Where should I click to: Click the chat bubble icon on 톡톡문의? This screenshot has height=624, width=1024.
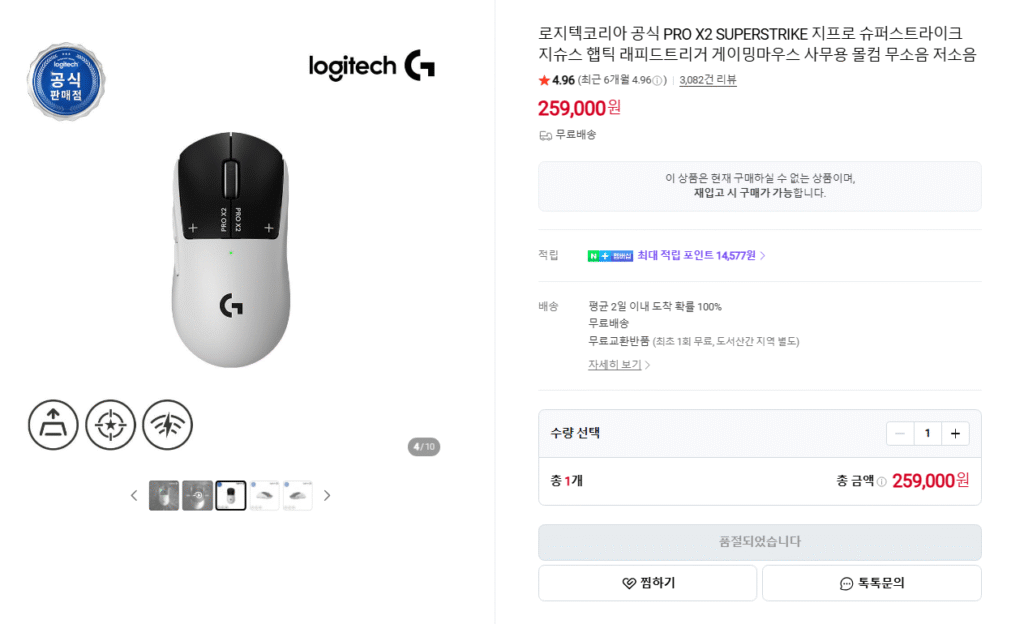[847, 583]
